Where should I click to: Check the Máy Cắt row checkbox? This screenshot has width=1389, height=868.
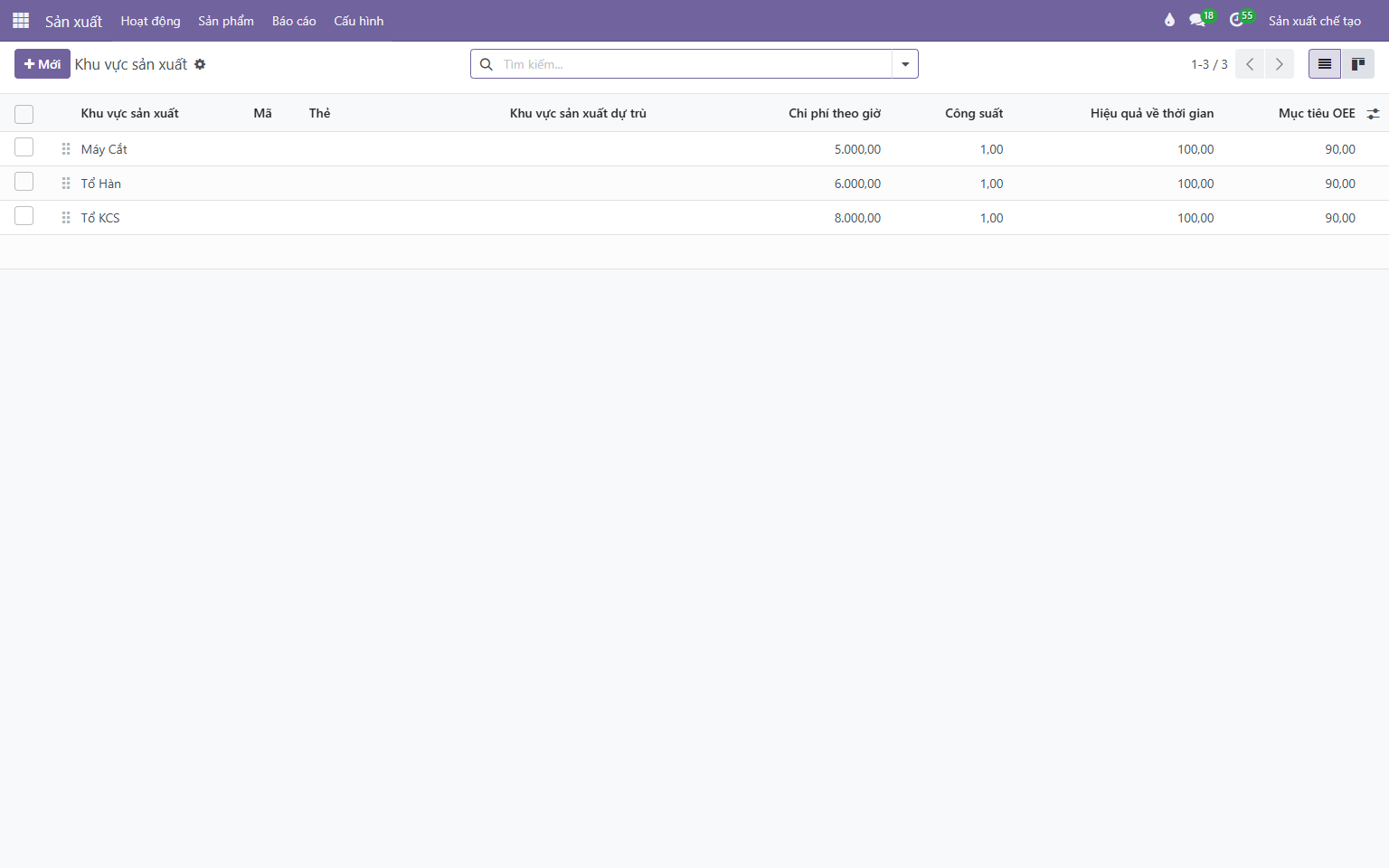coord(24,147)
